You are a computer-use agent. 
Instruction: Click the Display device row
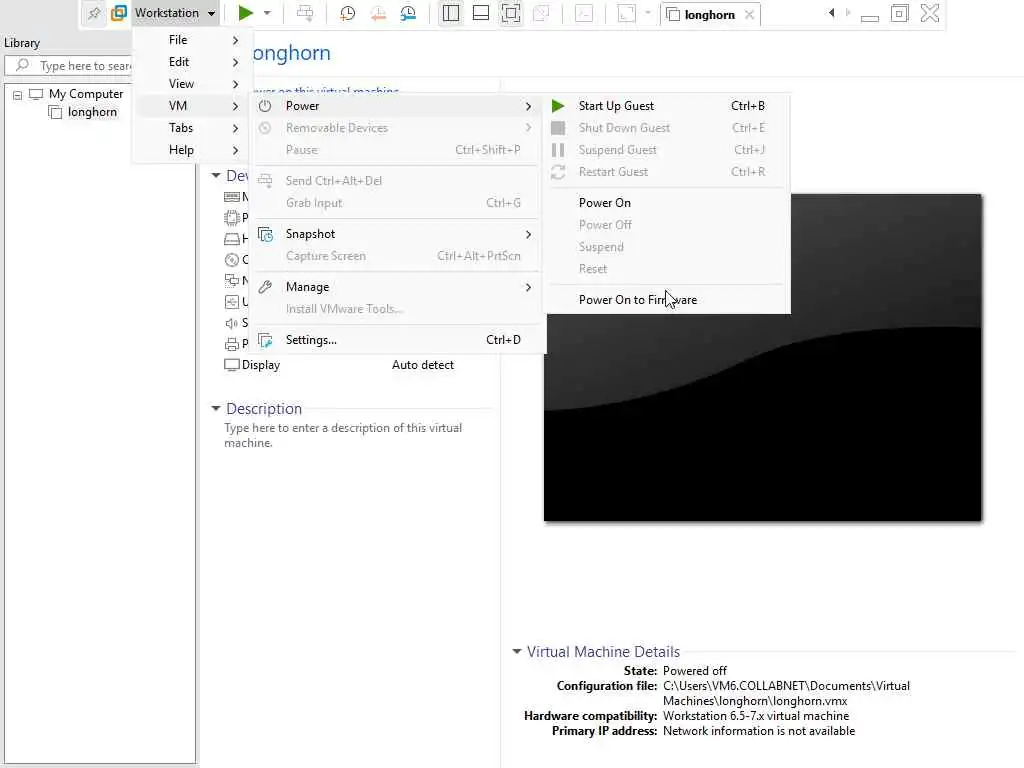click(339, 365)
